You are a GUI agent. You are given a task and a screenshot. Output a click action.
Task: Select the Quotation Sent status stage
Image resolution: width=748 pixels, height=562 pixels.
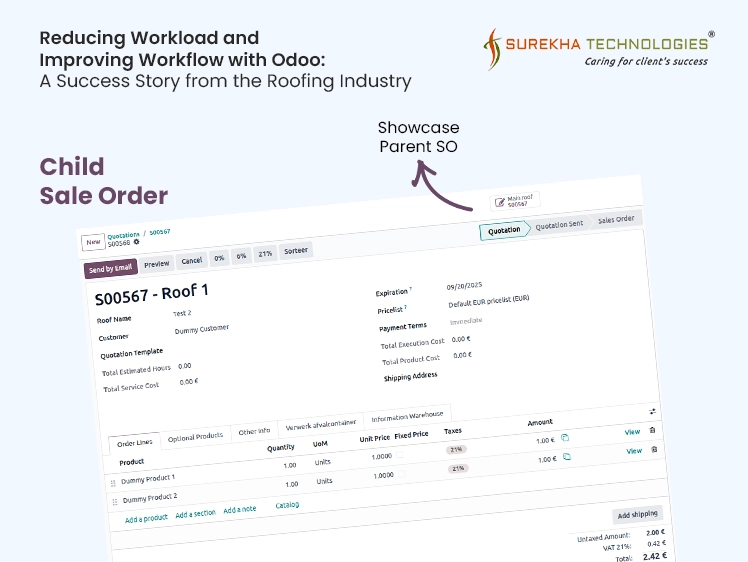(559, 225)
